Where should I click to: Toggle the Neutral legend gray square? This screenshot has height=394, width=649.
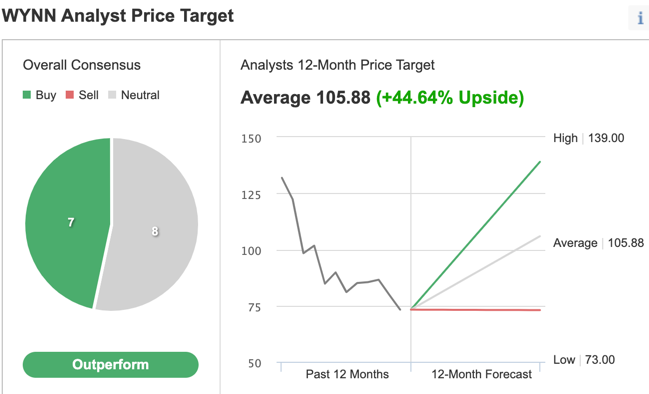(x=112, y=95)
